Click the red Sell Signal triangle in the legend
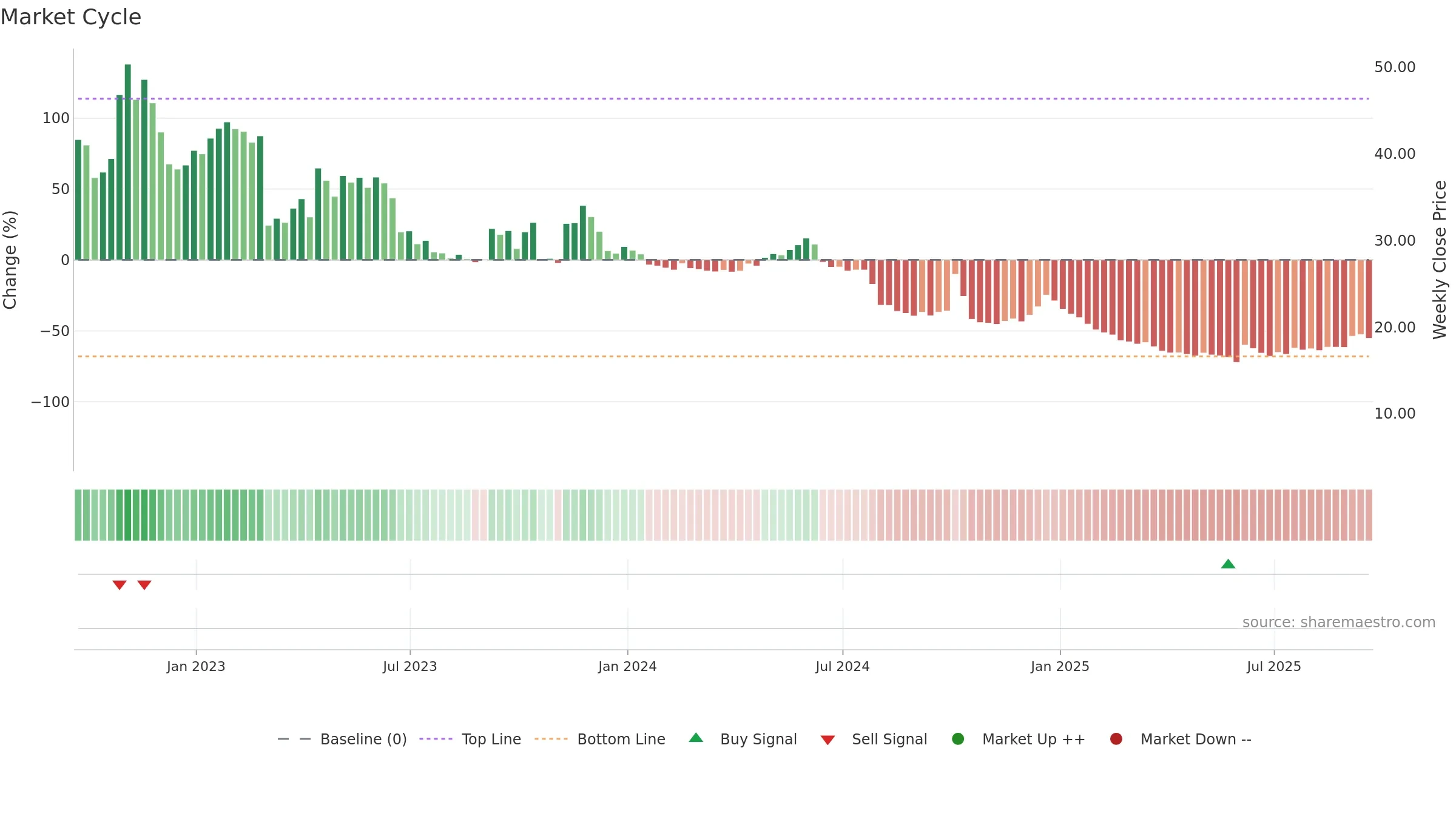1456x819 pixels. 827,740
